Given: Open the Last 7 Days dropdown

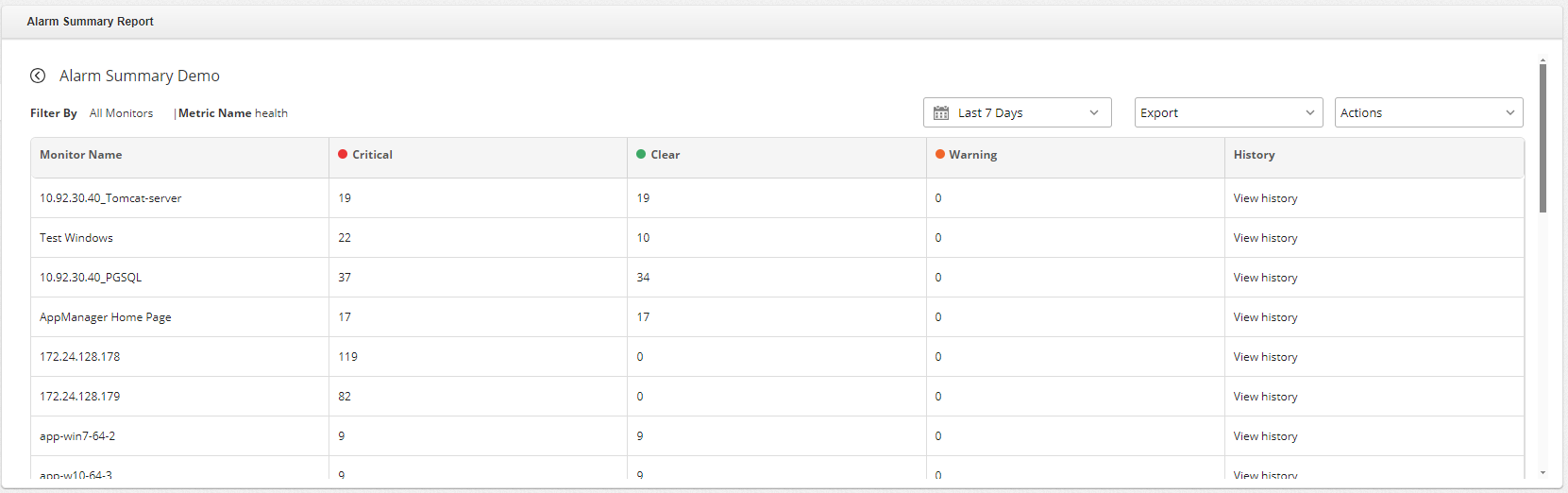Looking at the screenshot, I should [x=1017, y=113].
